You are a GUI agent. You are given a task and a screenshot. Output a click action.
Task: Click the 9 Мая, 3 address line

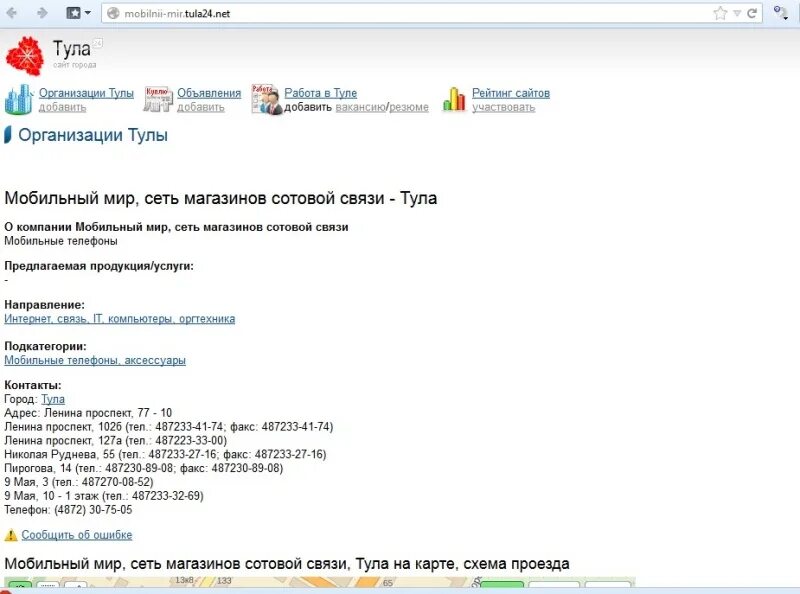coord(79,482)
